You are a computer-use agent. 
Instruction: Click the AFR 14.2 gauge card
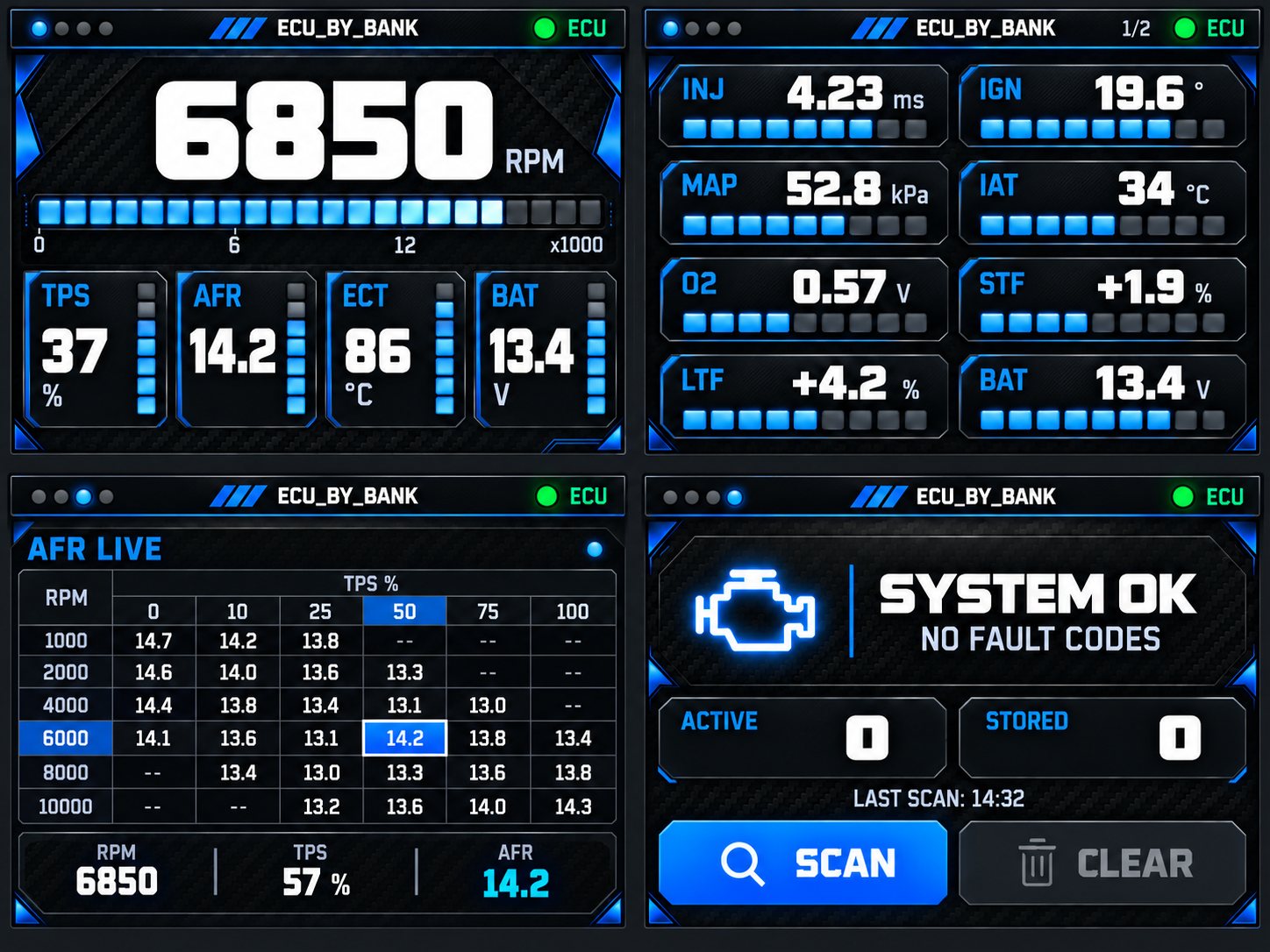(246, 350)
